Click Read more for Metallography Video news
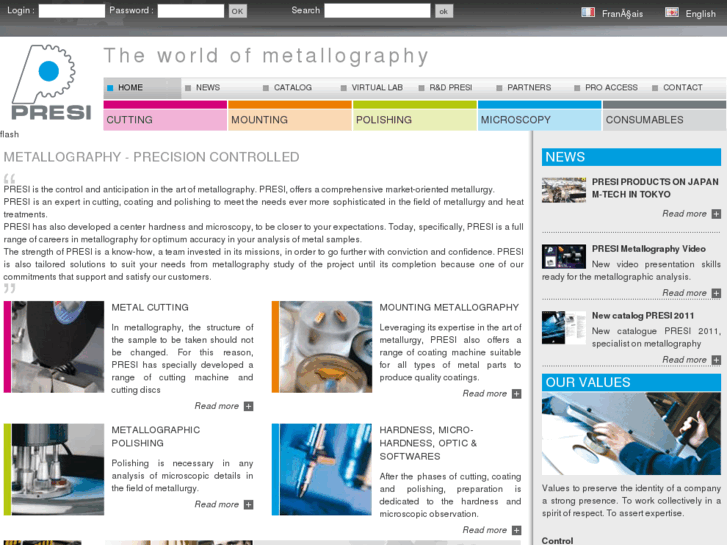727x545 pixels. pyautogui.click(x=684, y=293)
